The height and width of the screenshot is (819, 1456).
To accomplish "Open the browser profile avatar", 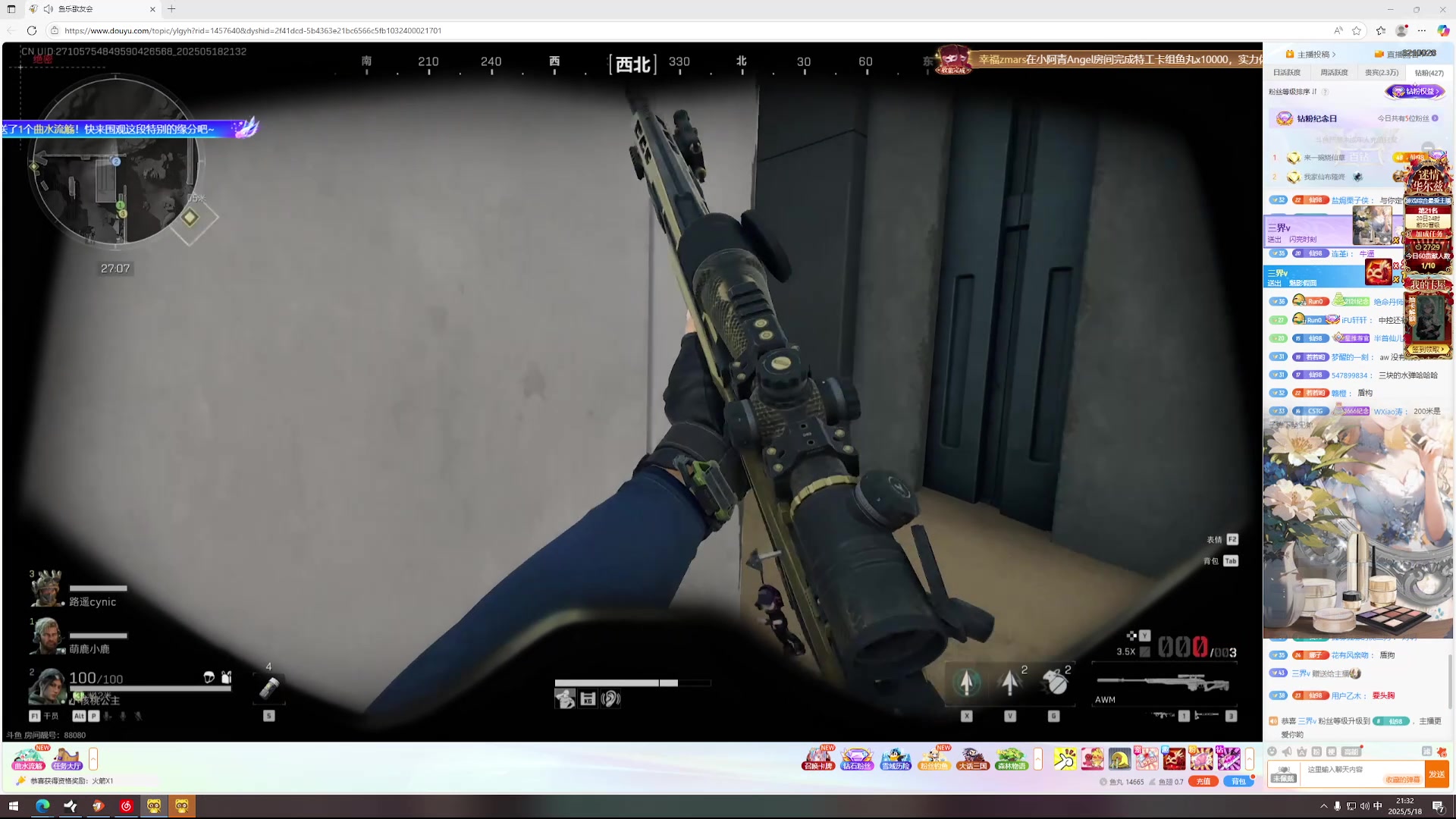I will 1401,30.
